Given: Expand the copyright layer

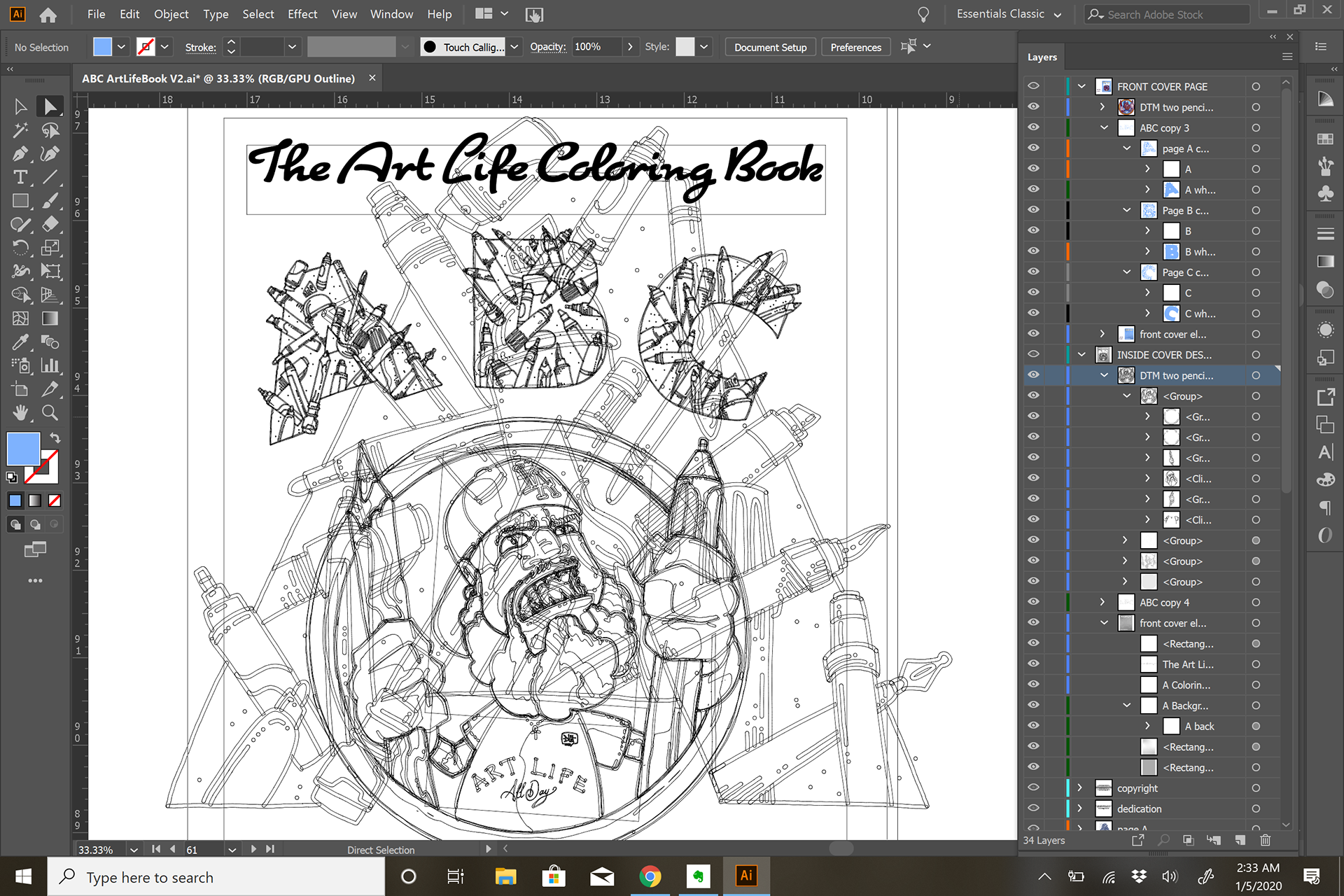Looking at the screenshot, I should [1080, 787].
